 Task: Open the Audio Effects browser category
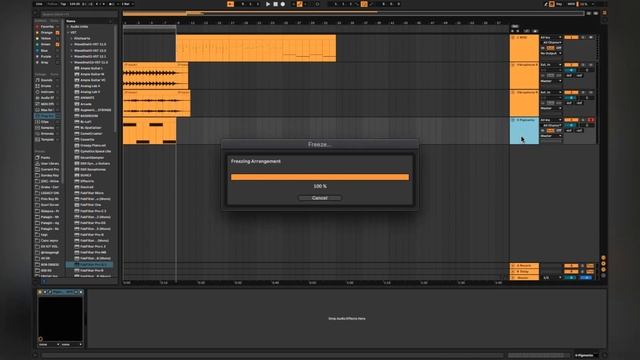(46, 98)
